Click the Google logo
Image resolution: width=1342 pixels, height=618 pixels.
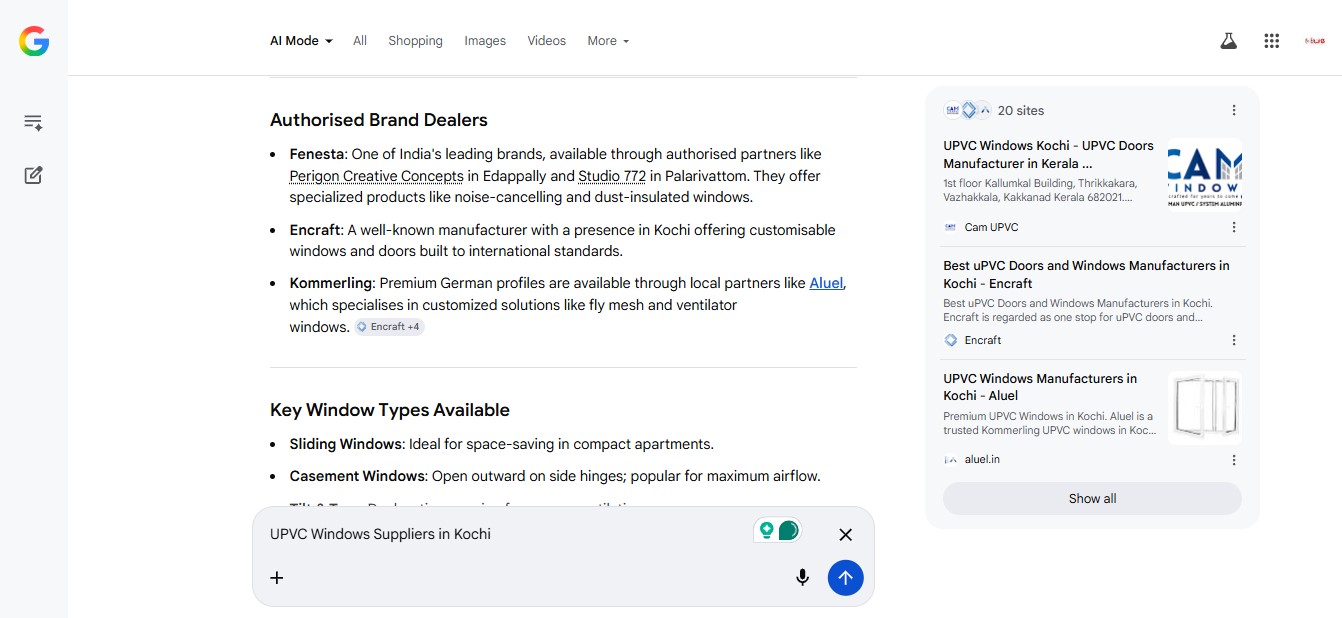pos(34,41)
